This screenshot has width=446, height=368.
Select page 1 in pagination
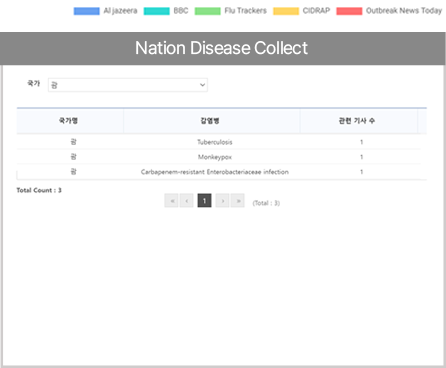(204, 201)
